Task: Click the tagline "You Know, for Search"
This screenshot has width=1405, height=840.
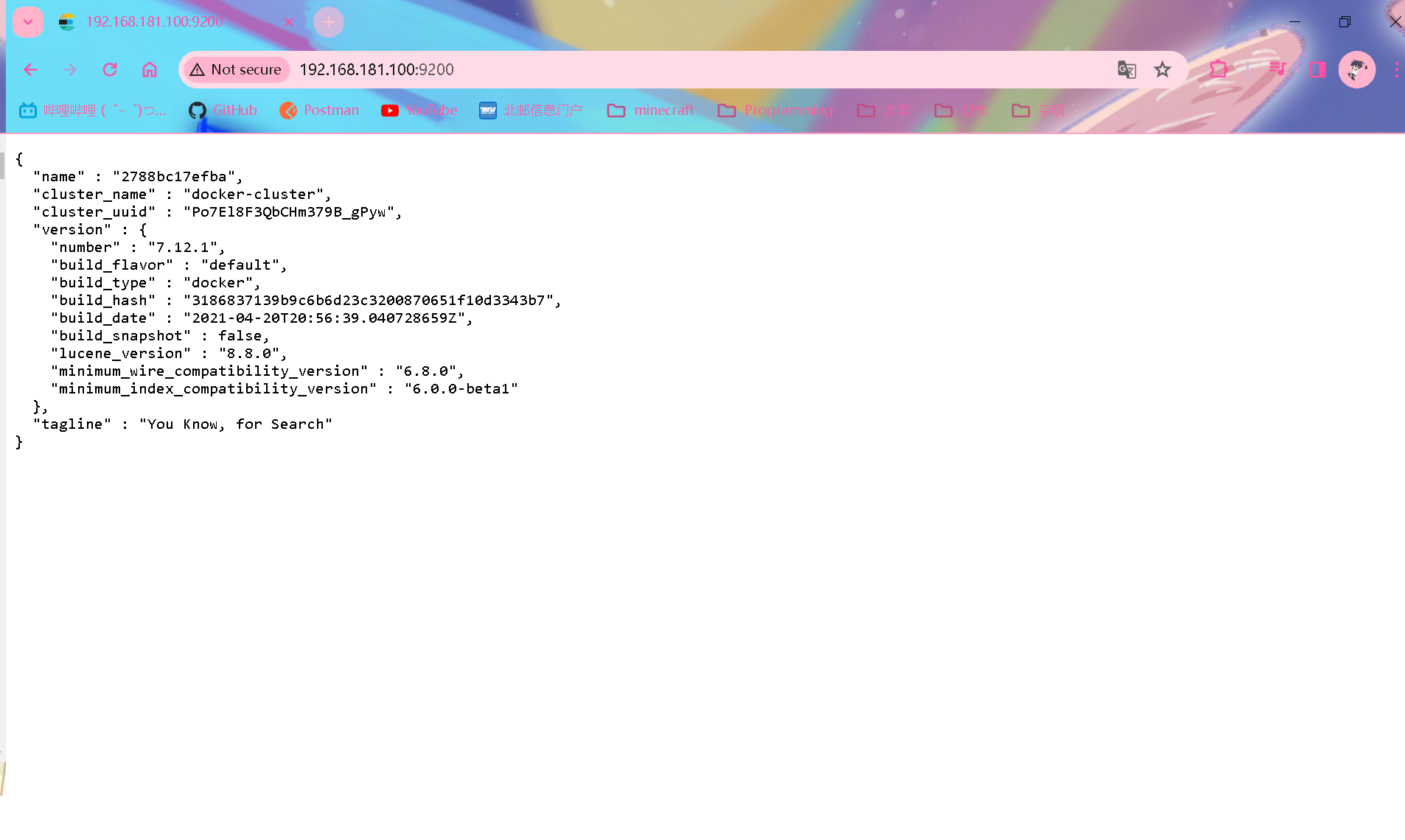Action: (x=236, y=424)
